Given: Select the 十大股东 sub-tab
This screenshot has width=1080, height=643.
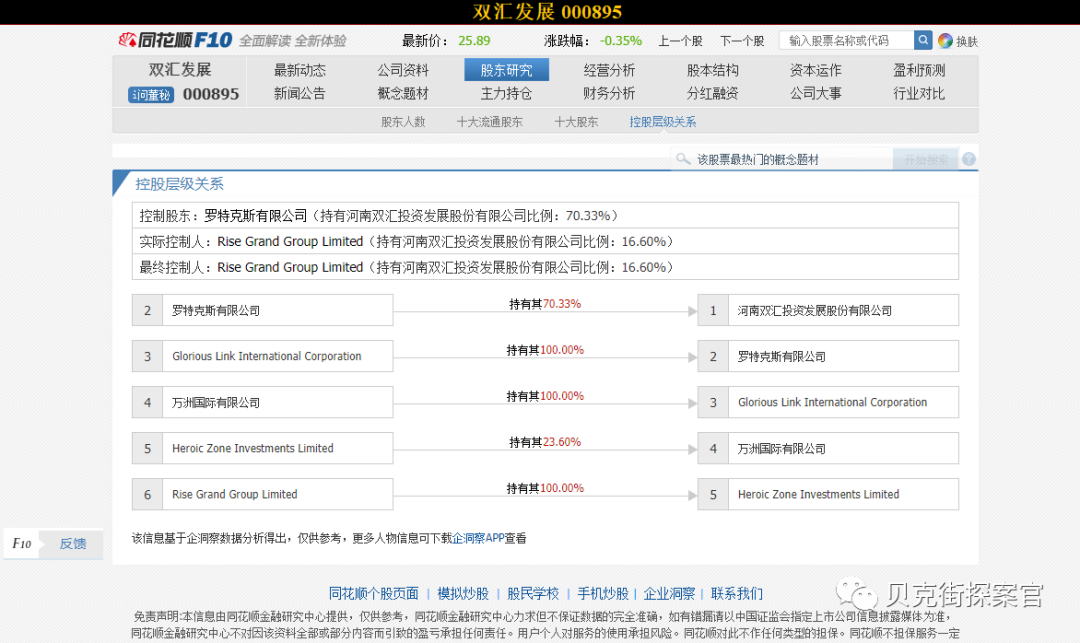Looking at the screenshot, I should click(576, 122).
